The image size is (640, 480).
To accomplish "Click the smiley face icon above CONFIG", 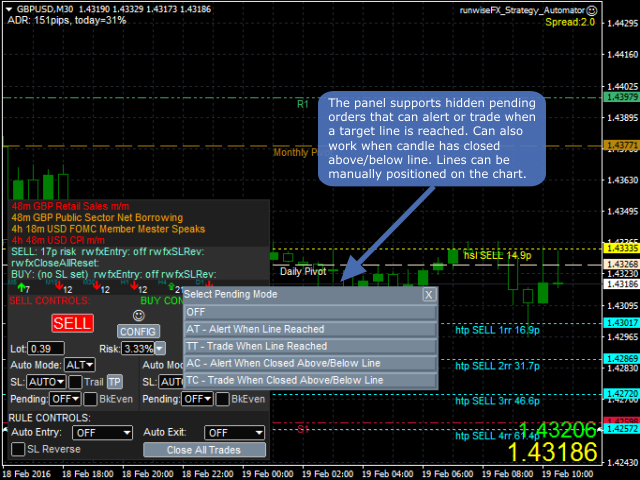I will point(138,315).
